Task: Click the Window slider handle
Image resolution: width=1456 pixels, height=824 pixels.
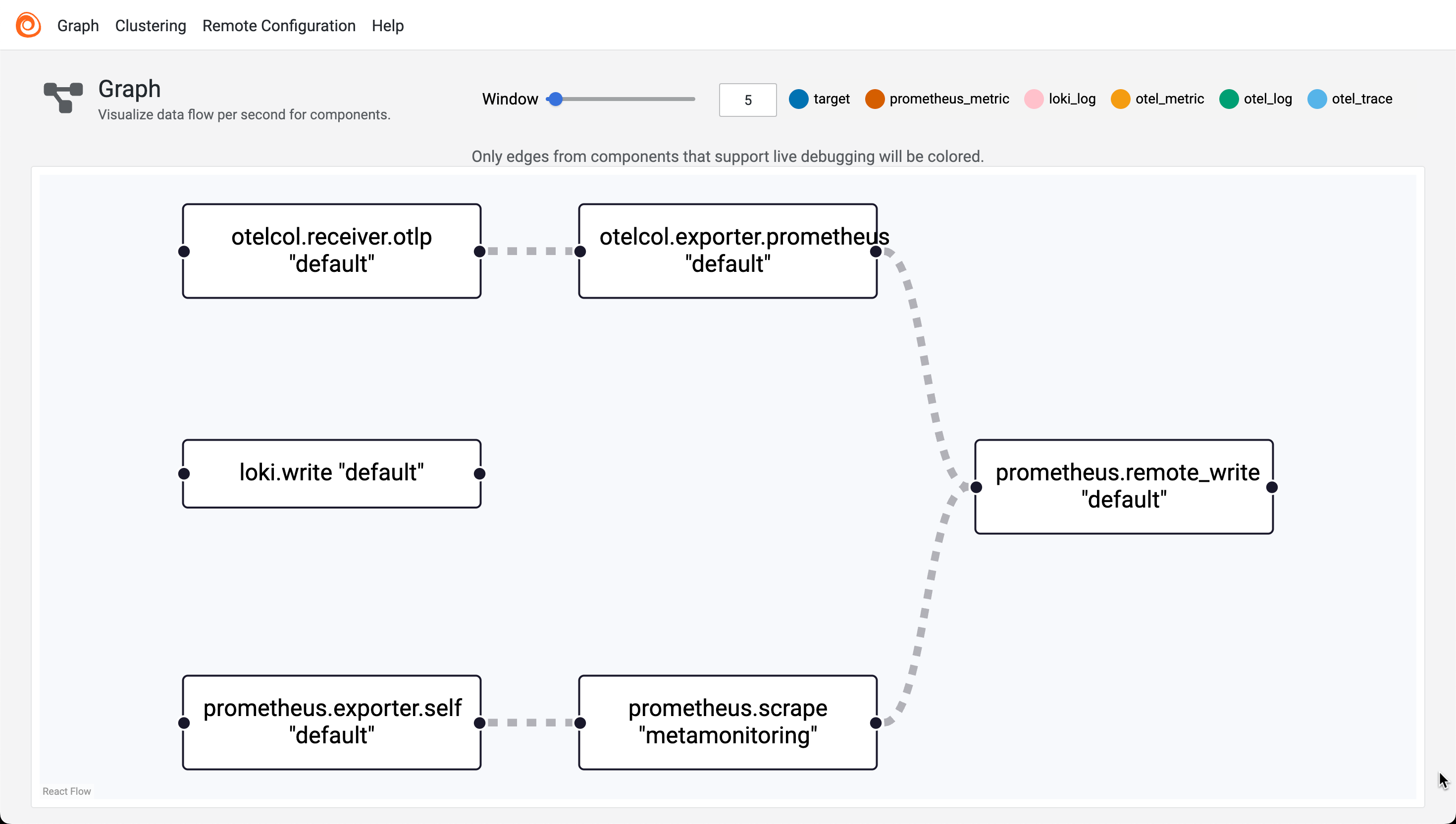Action: (556, 99)
